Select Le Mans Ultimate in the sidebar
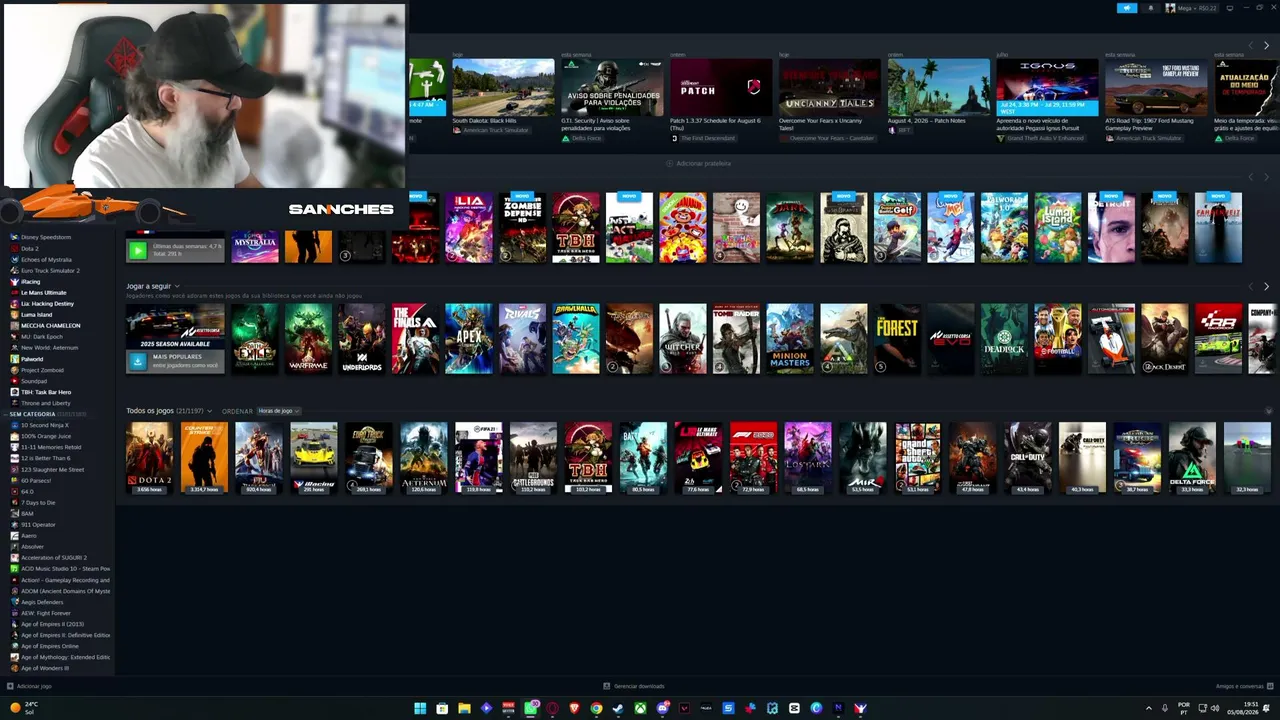Screen dimensions: 1280x720 44,292
